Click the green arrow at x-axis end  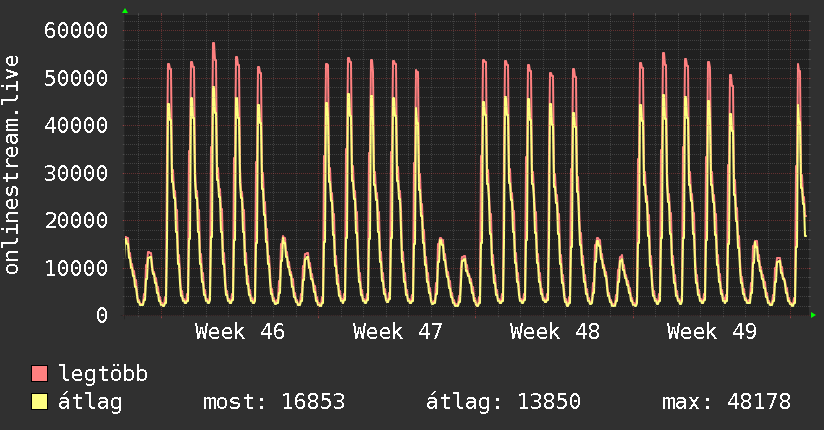(x=813, y=315)
